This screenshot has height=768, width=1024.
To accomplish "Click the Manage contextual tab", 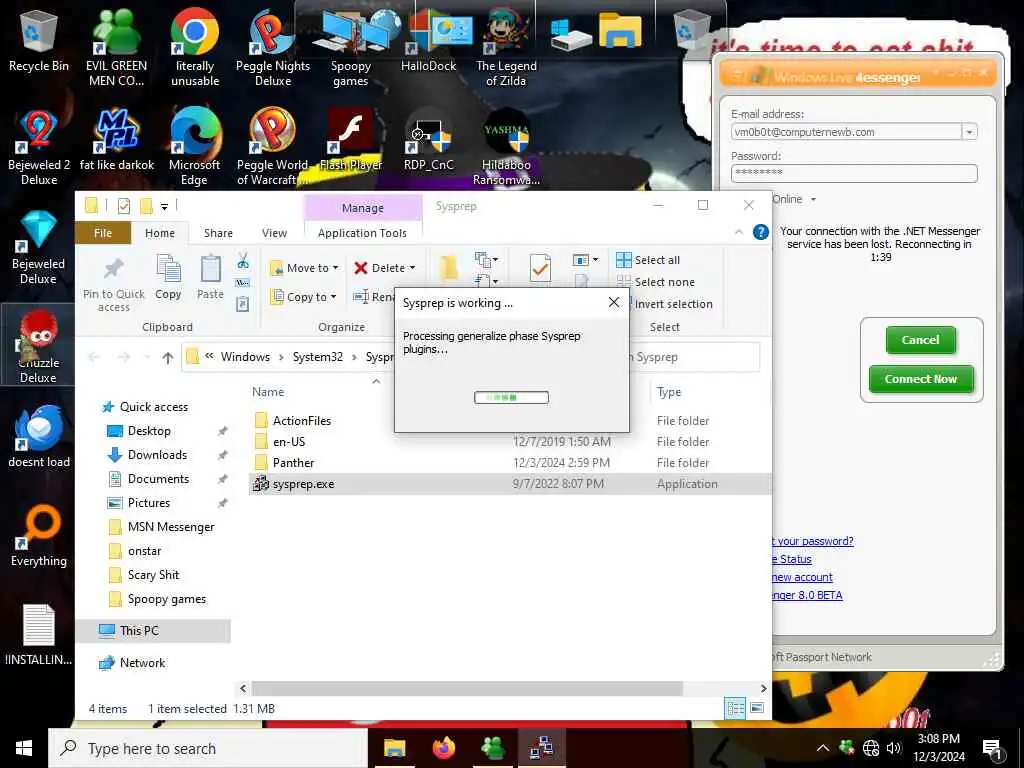I will tap(362, 208).
